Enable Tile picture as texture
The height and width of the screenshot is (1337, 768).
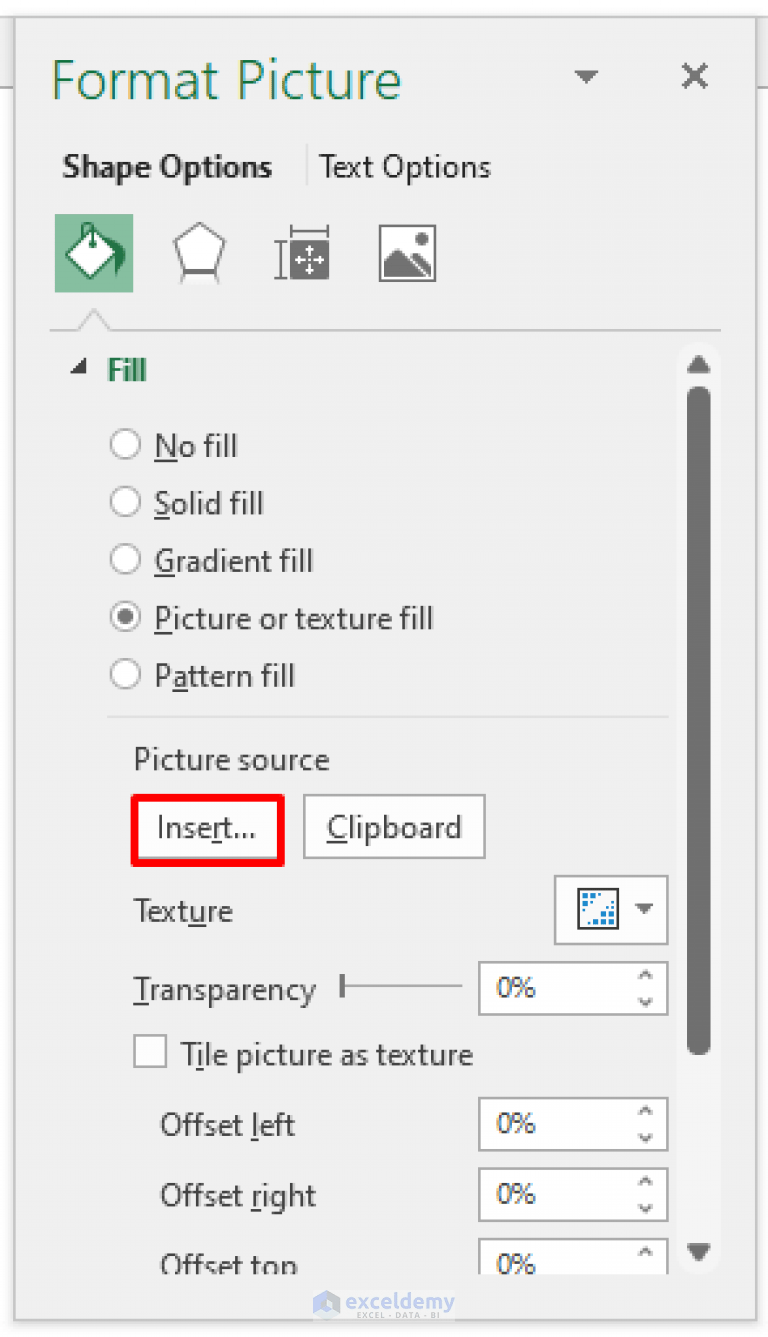tap(149, 1051)
